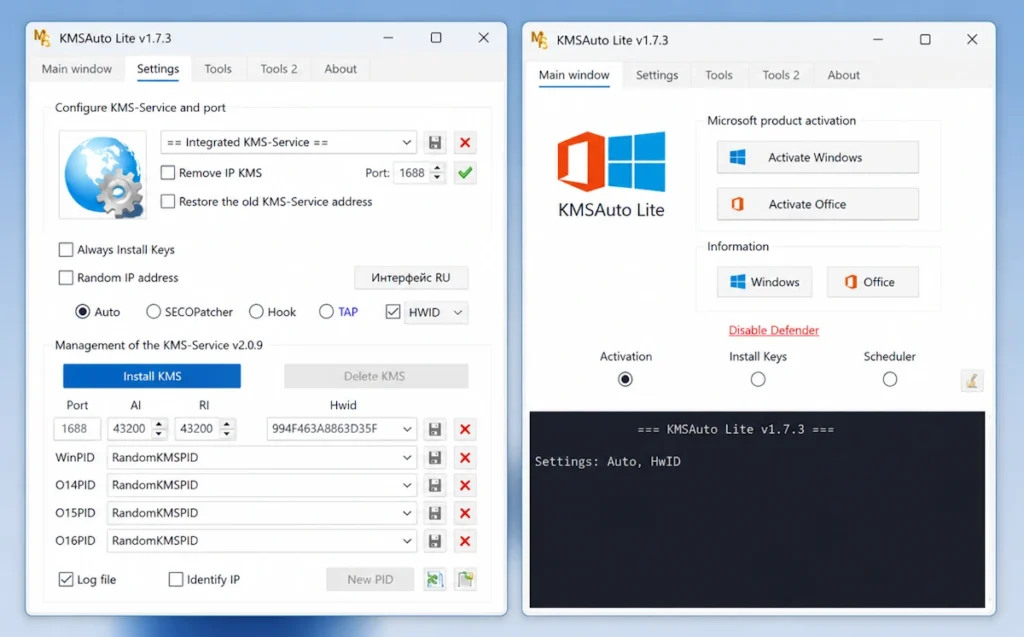
Task: Open Tools tab in the Main window
Action: [x=718, y=75]
